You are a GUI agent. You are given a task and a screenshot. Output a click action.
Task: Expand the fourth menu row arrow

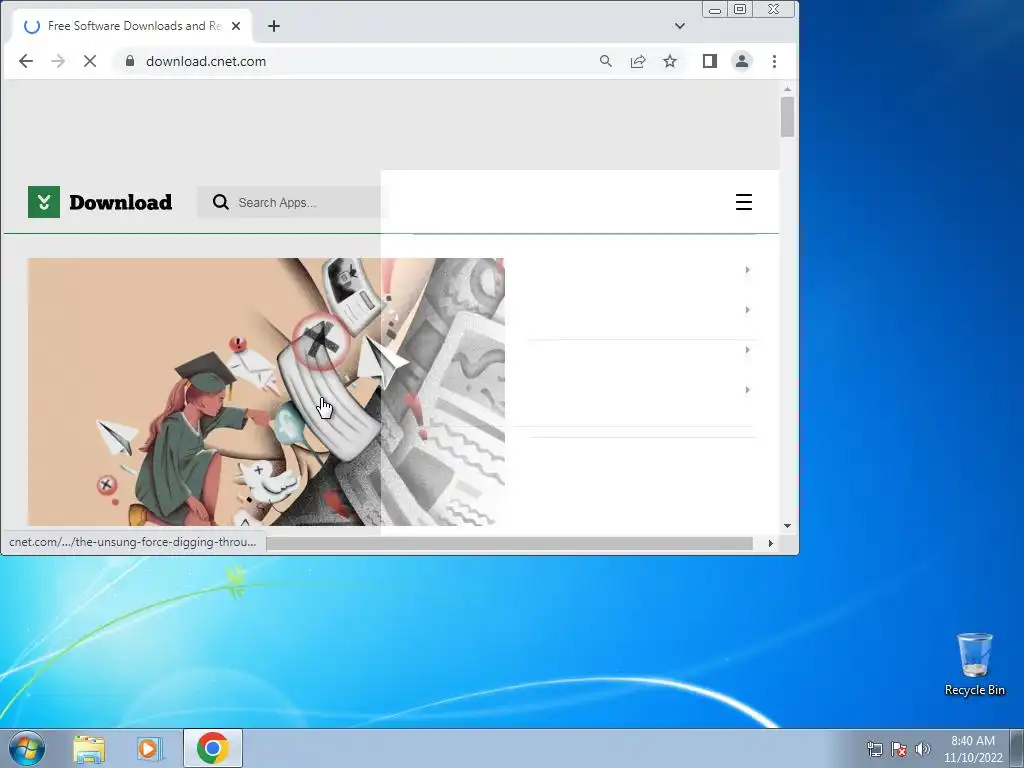click(747, 390)
